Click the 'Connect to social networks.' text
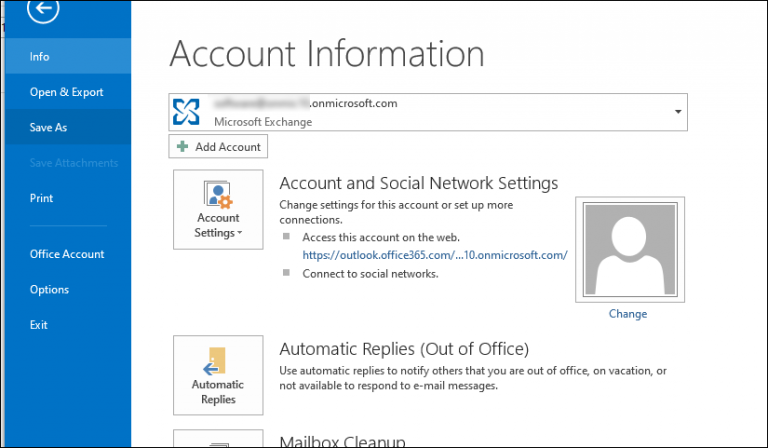Image resolution: width=768 pixels, height=448 pixels. click(370, 274)
